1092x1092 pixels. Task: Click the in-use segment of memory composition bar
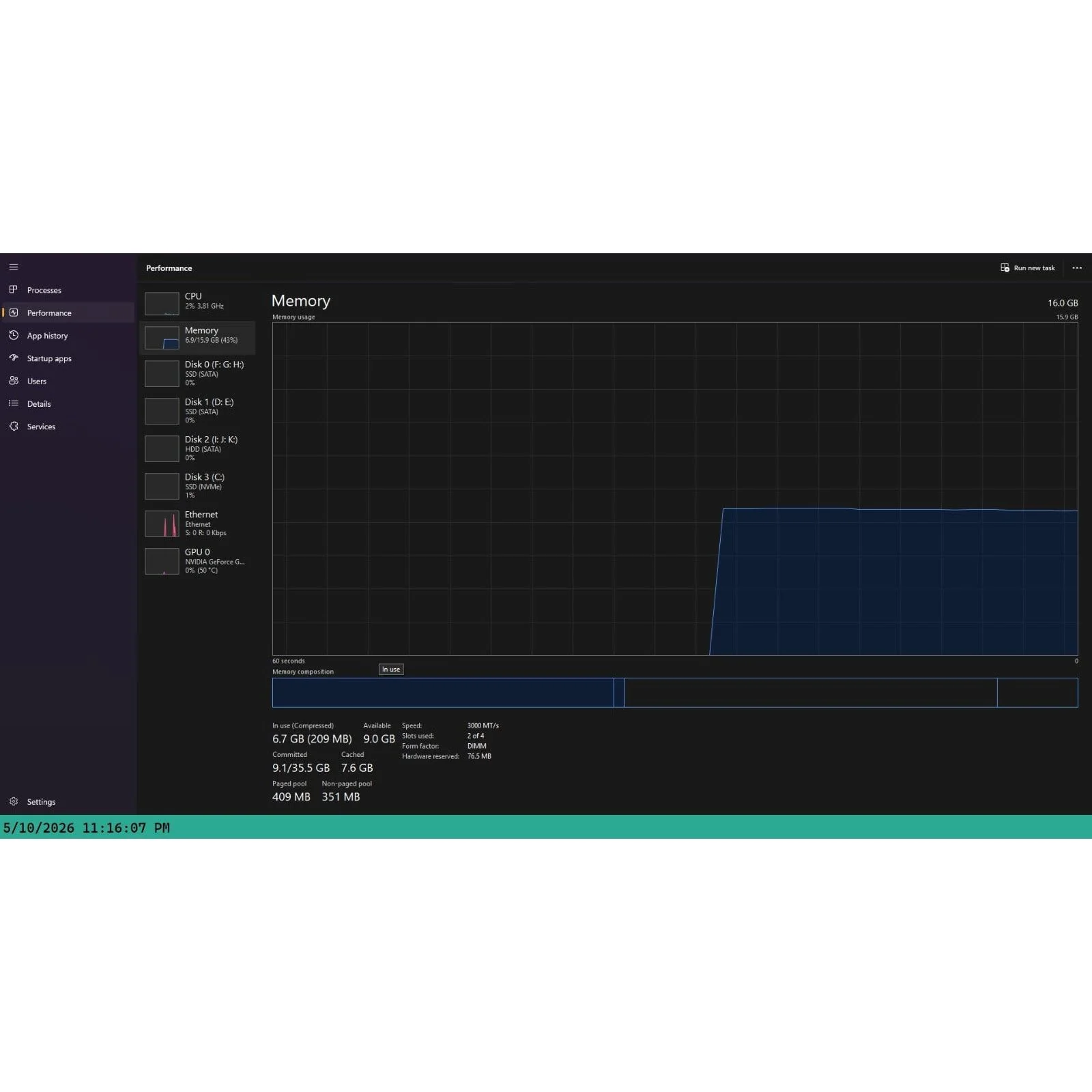[x=443, y=693]
